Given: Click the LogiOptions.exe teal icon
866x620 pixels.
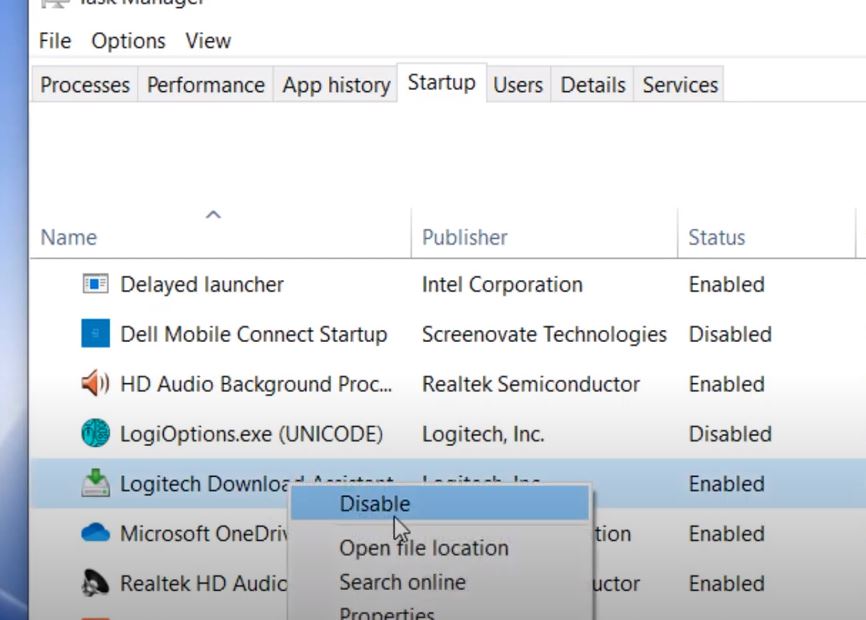Looking at the screenshot, I should [96, 433].
